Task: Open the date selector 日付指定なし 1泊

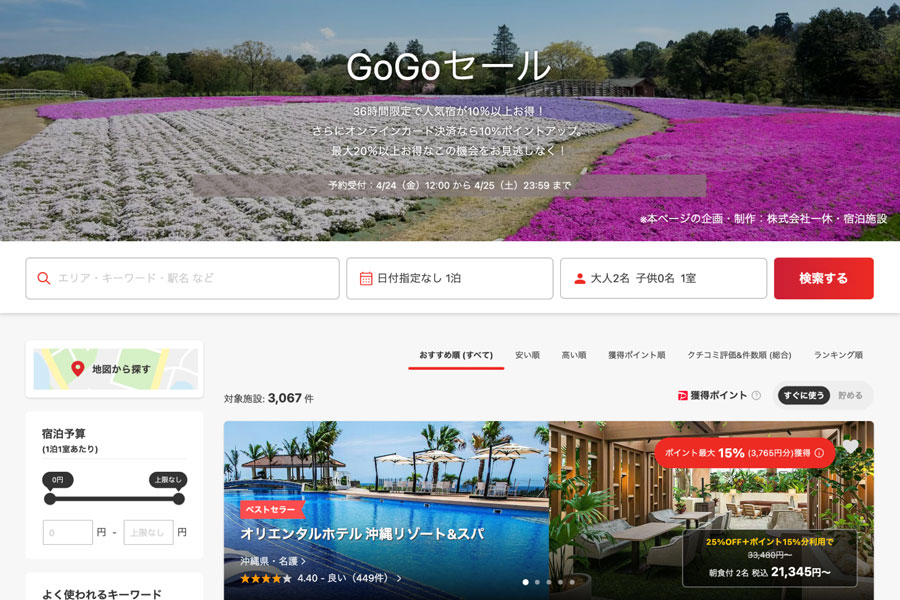Action: [449, 279]
